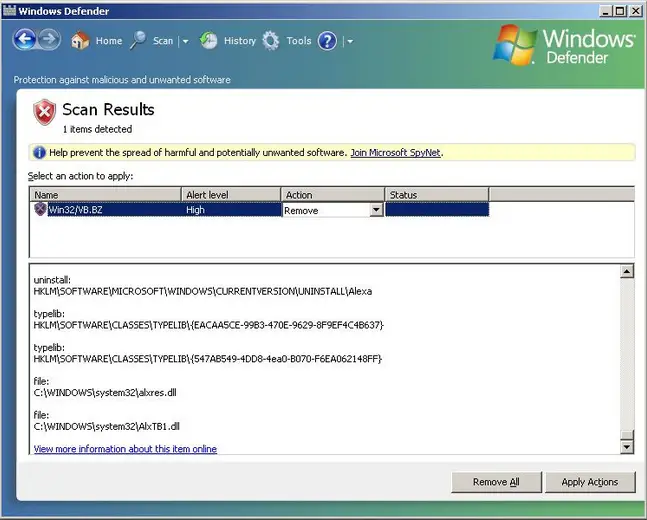
Task: Click the Windows Defender title bar icon
Action: point(9,10)
